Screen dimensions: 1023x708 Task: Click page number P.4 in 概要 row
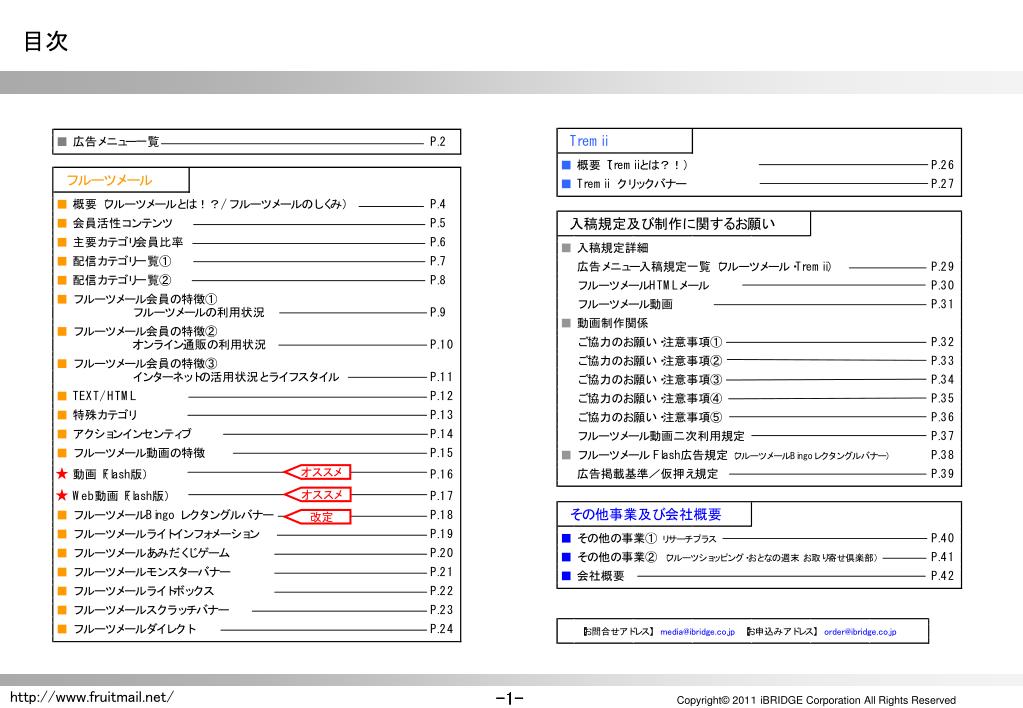[437, 204]
